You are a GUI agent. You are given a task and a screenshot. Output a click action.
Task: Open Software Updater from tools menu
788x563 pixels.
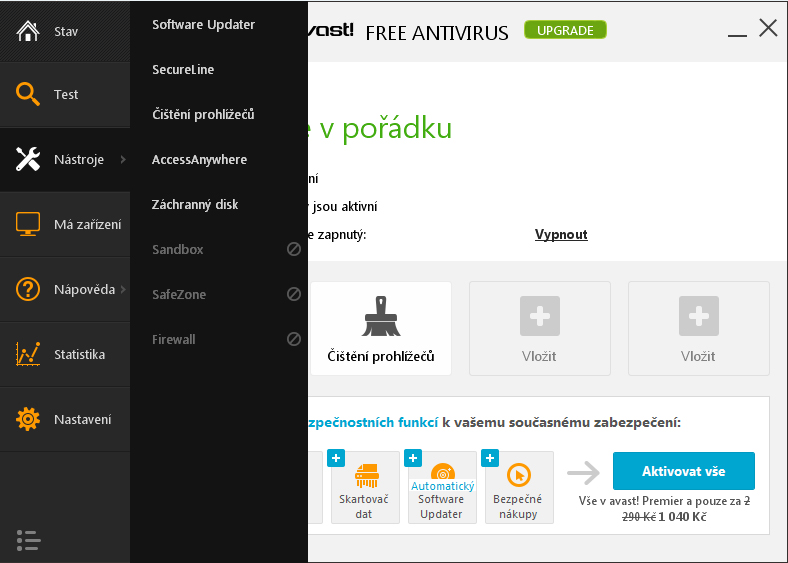tap(204, 24)
